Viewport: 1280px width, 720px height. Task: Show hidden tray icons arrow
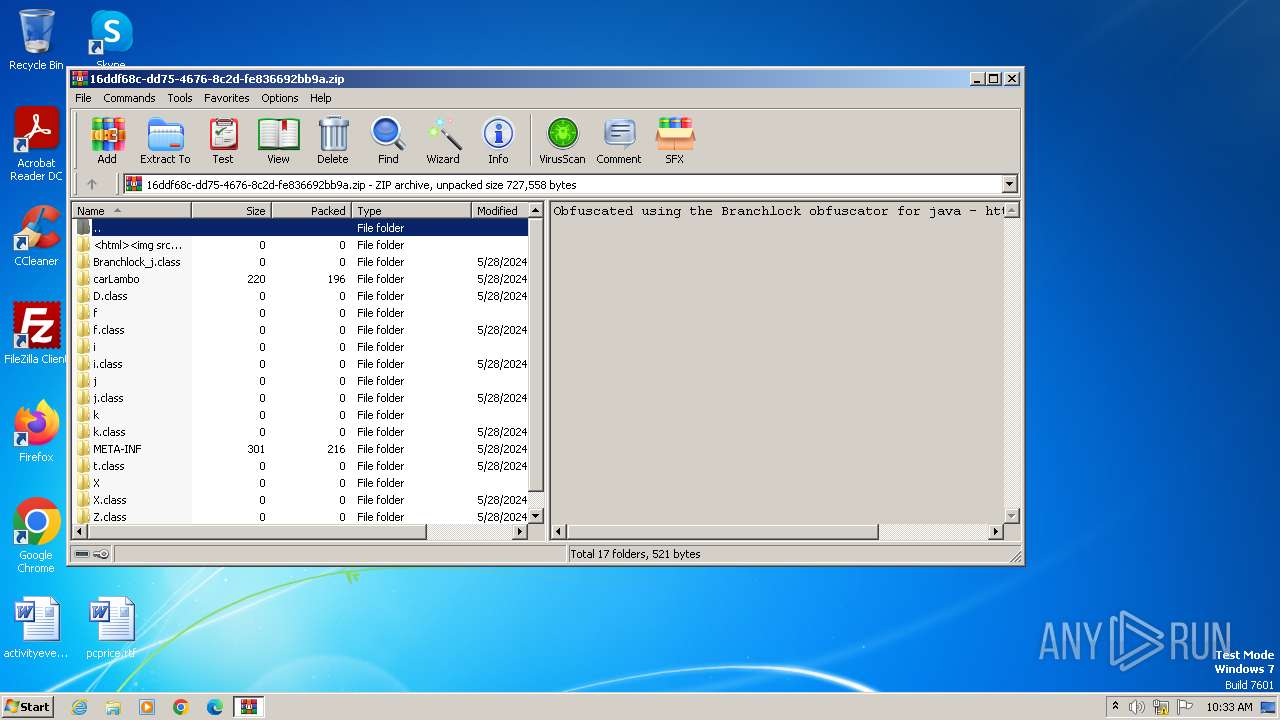click(1115, 706)
